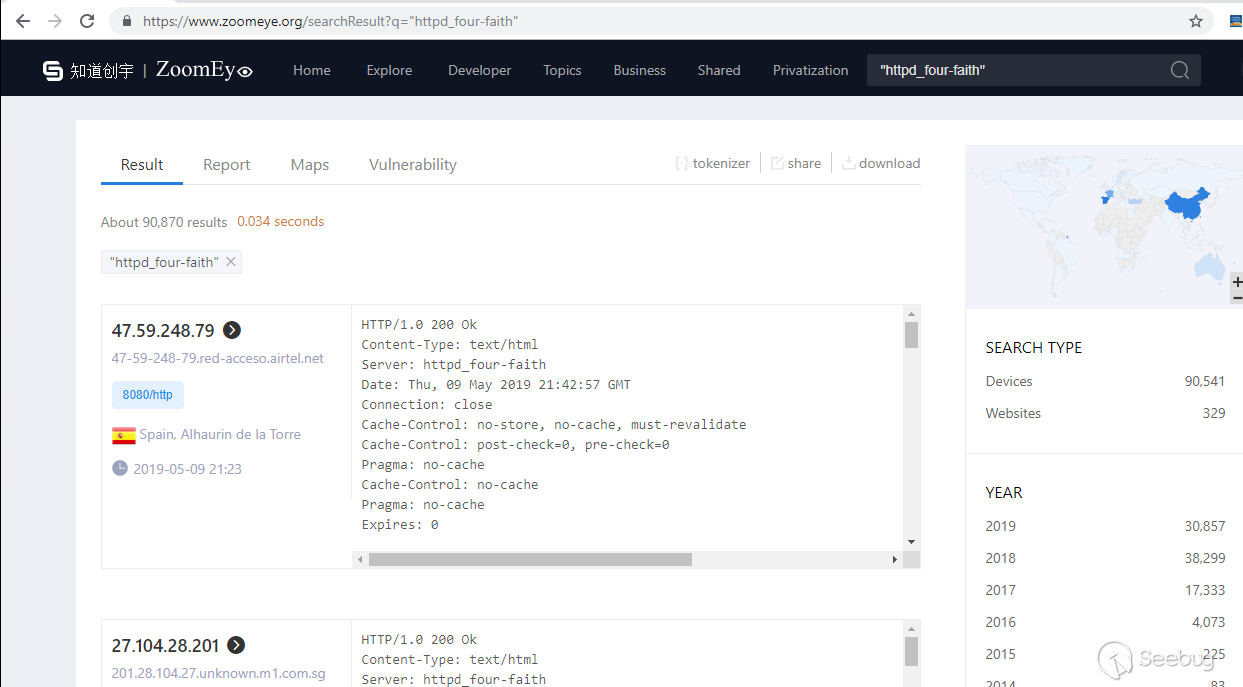View site info via the padlock icon
This screenshot has height=687, width=1243.
point(127,21)
